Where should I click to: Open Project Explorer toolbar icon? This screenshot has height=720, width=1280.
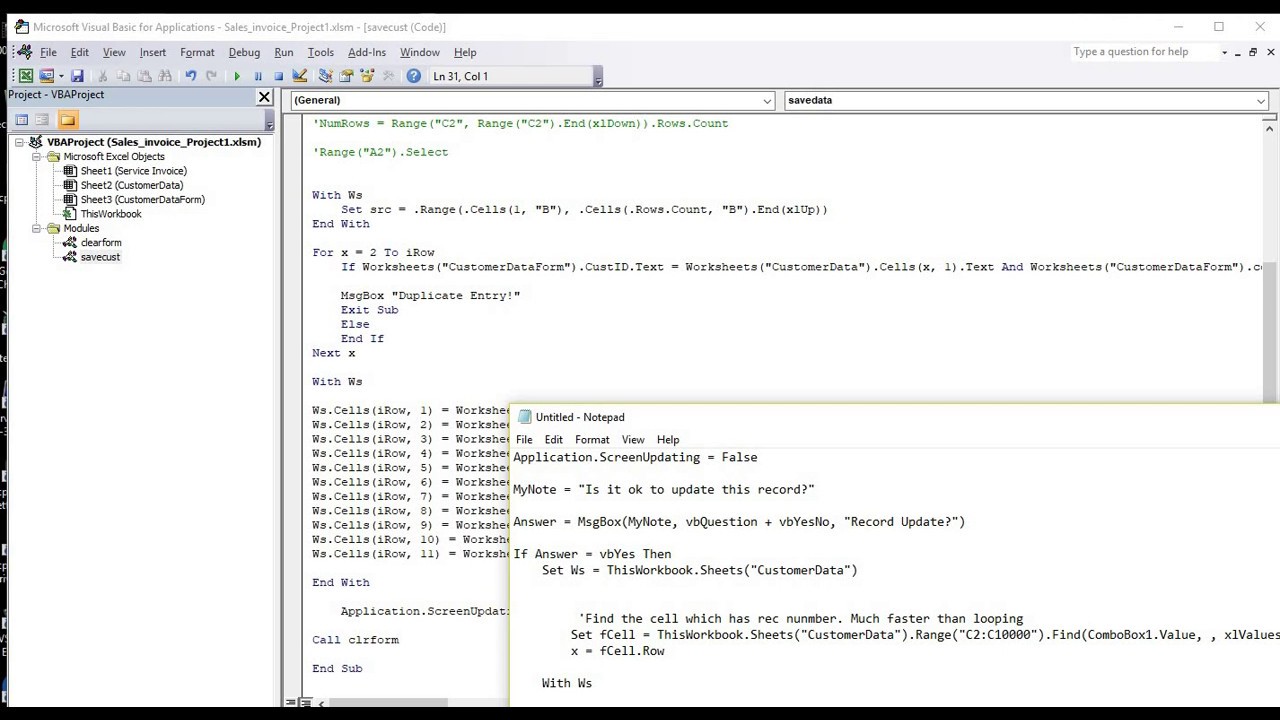click(x=325, y=76)
